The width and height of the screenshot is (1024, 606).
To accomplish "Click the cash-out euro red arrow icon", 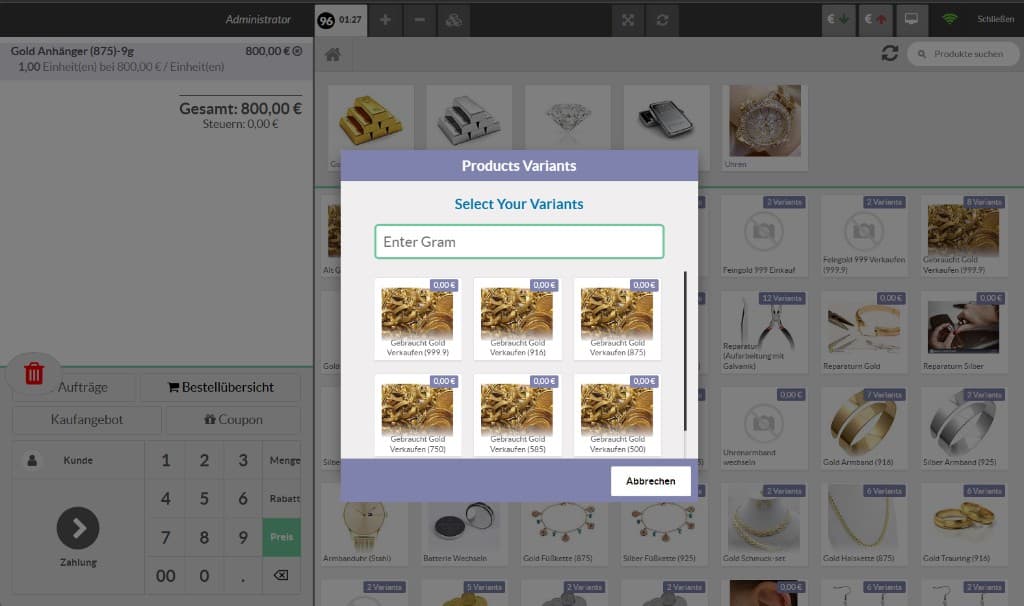I will click(875, 20).
